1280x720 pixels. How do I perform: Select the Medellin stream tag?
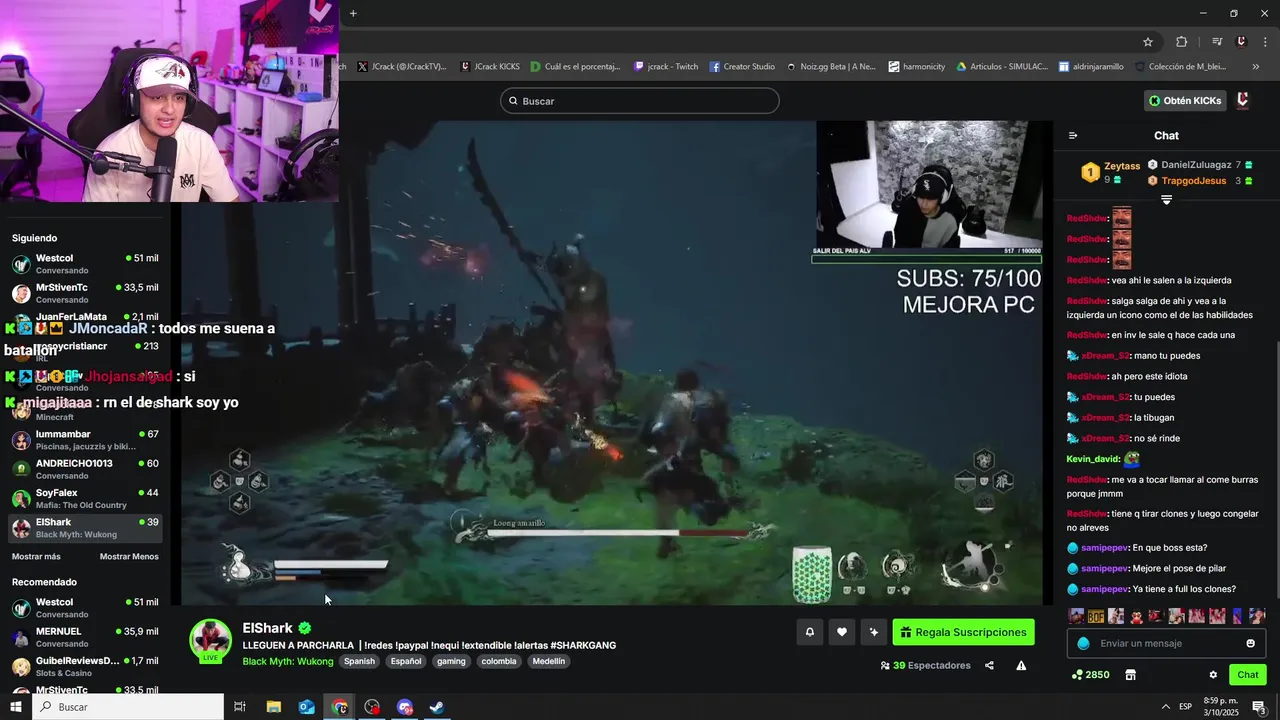pyautogui.click(x=549, y=661)
